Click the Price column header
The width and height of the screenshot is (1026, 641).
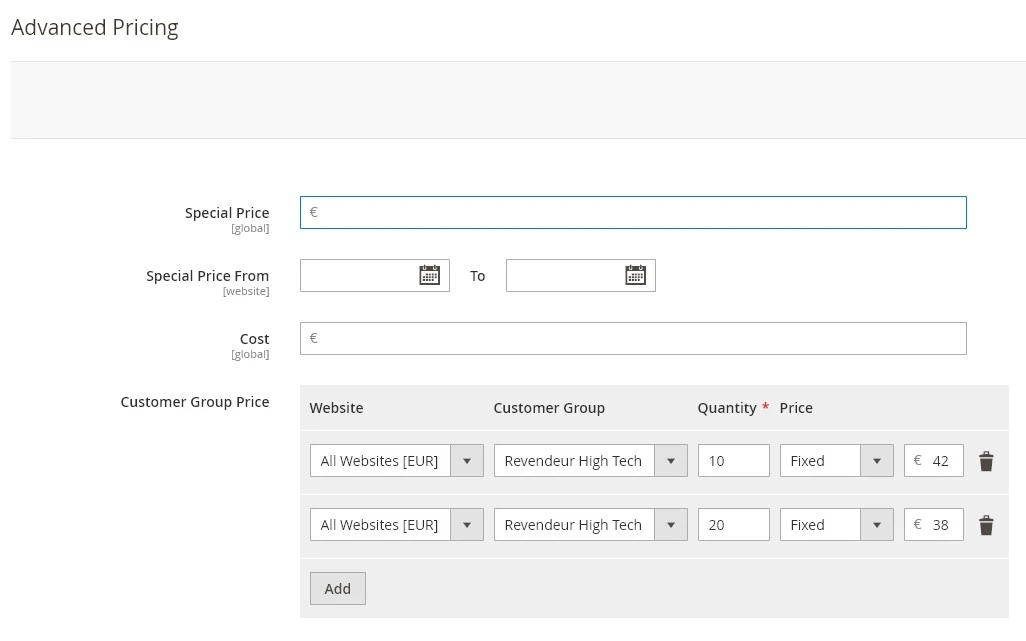[796, 407]
